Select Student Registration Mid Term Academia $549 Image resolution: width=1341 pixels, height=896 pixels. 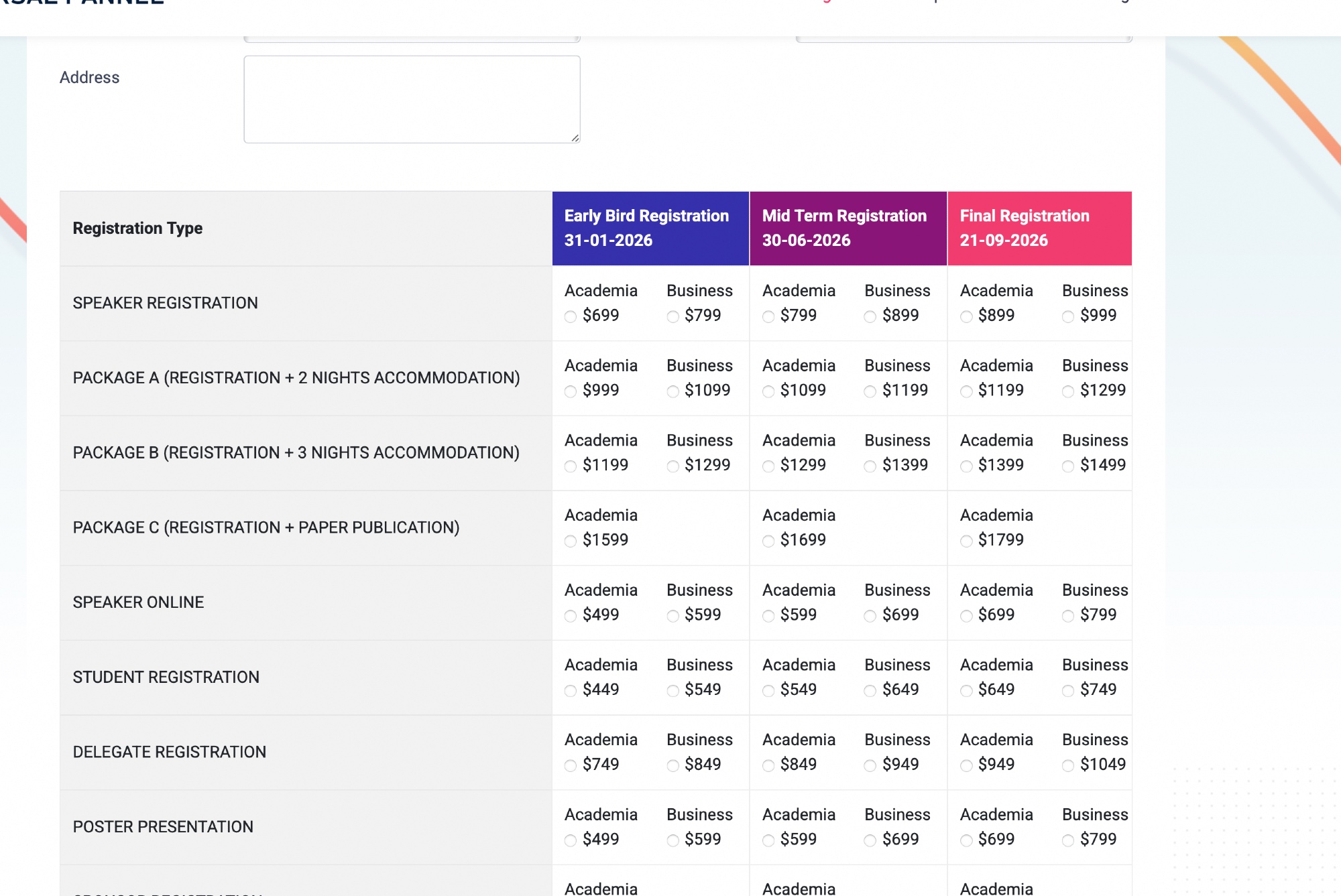coord(768,690)
